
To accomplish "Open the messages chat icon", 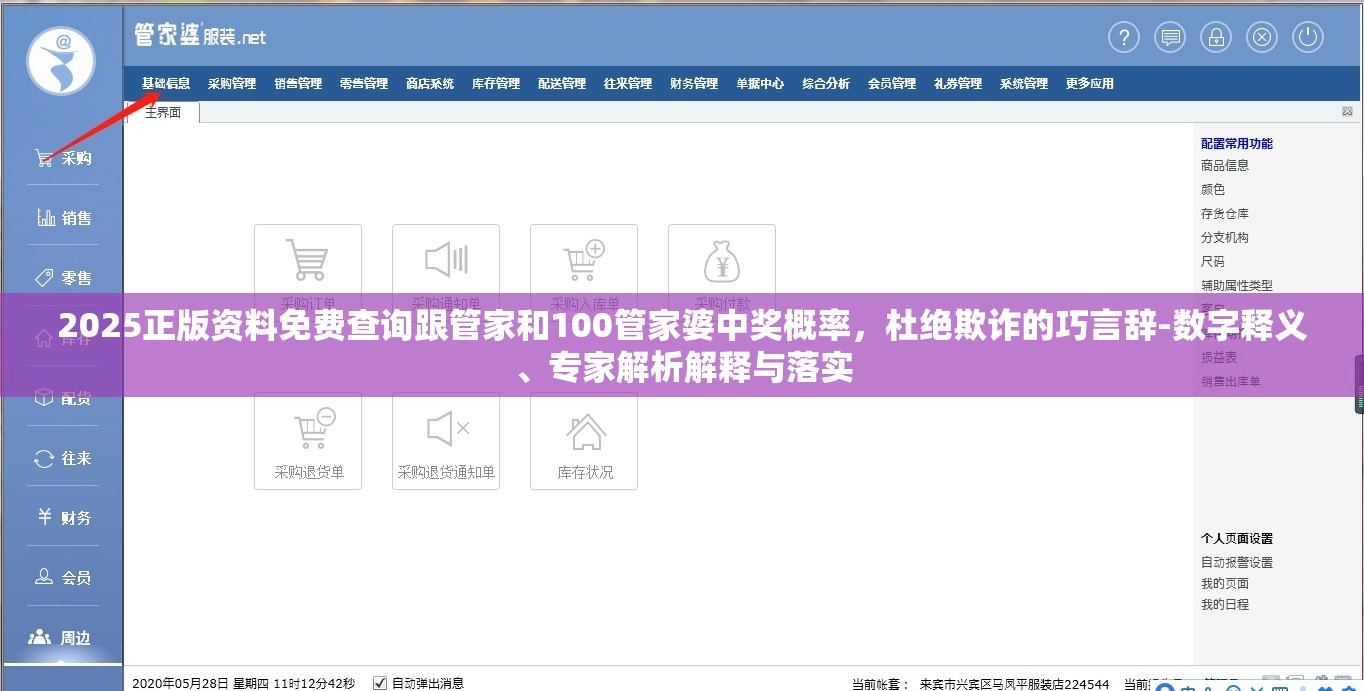I will pos(1170,38).
